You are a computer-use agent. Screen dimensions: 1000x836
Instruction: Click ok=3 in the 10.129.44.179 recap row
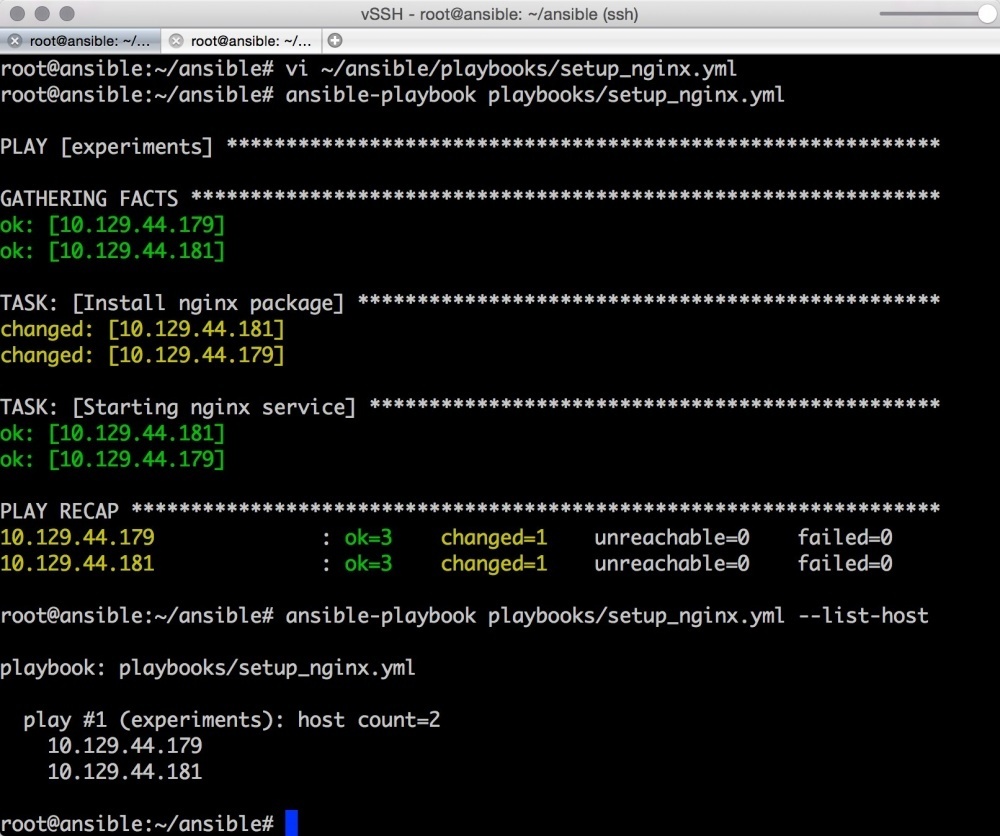pos(369,538)
